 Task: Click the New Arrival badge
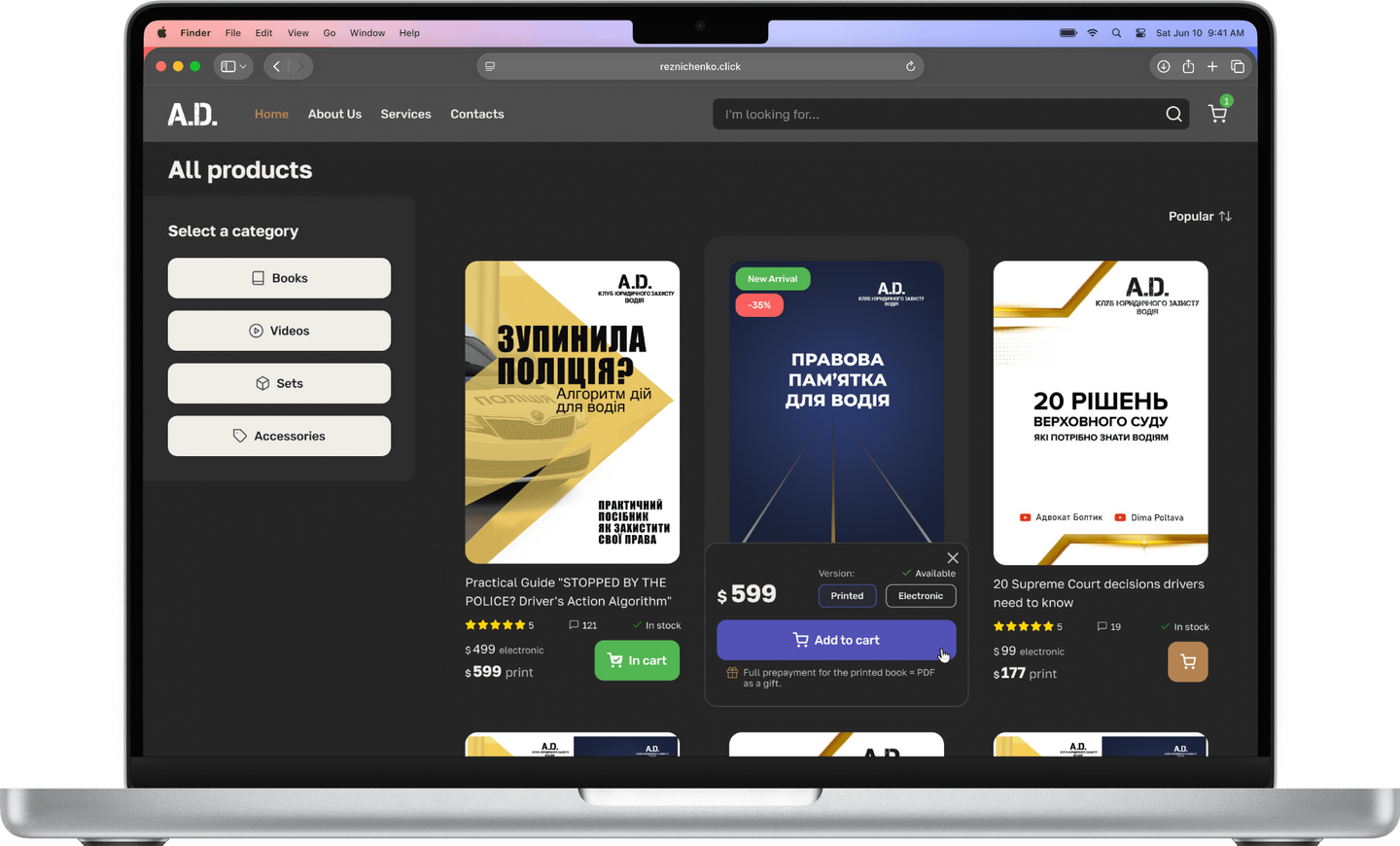tap(773, 278)
